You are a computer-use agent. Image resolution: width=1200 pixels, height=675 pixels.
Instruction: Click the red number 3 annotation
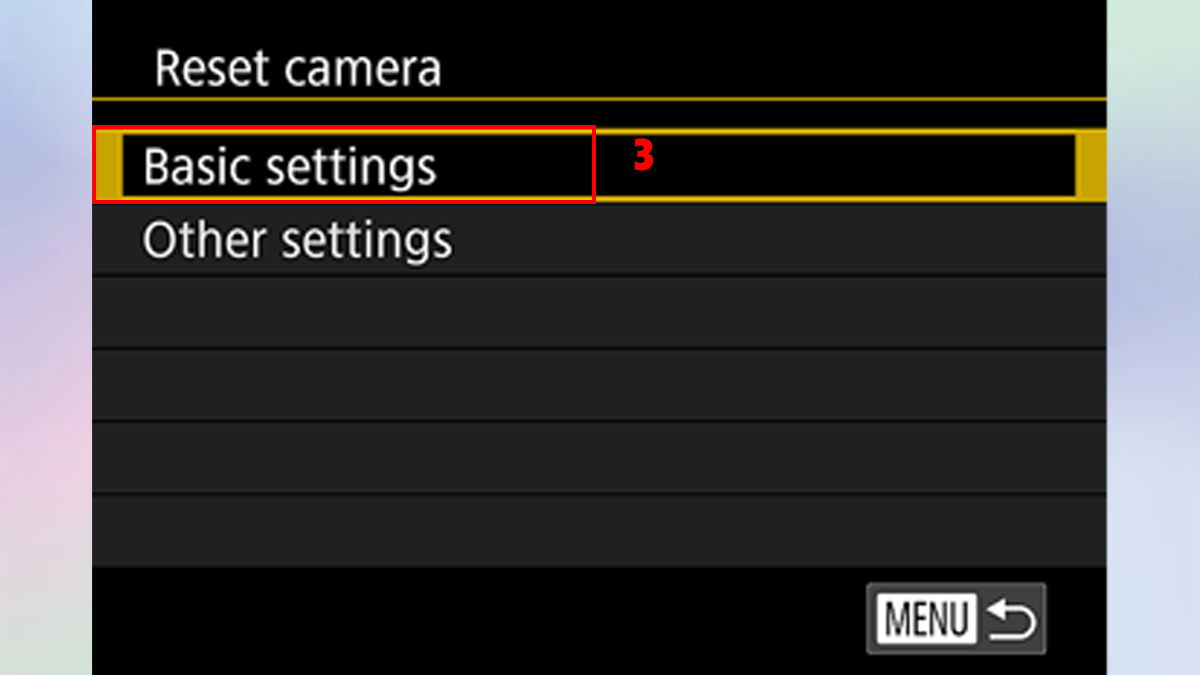(644, 157)
